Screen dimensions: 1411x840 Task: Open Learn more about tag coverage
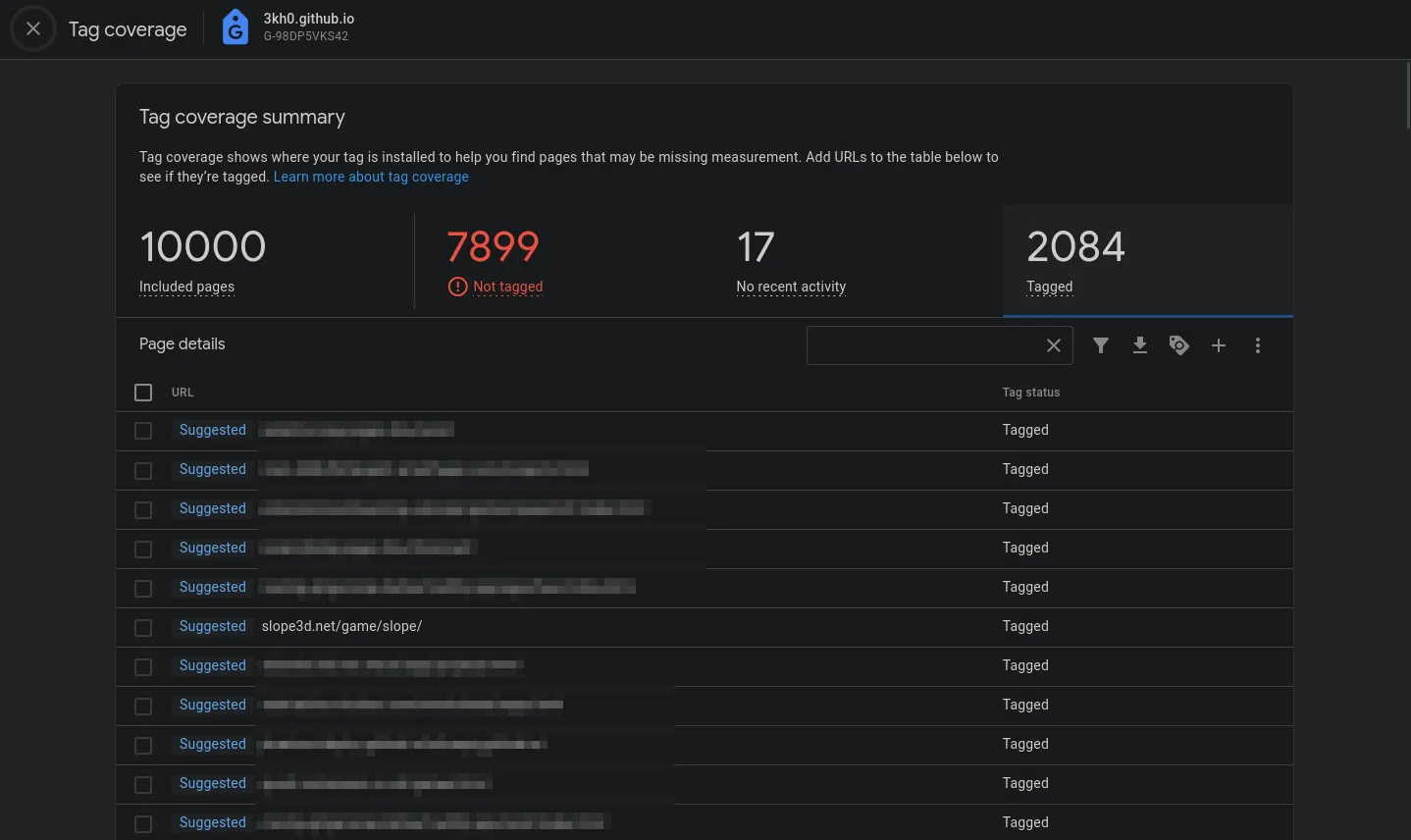click(x=371, y=177)
